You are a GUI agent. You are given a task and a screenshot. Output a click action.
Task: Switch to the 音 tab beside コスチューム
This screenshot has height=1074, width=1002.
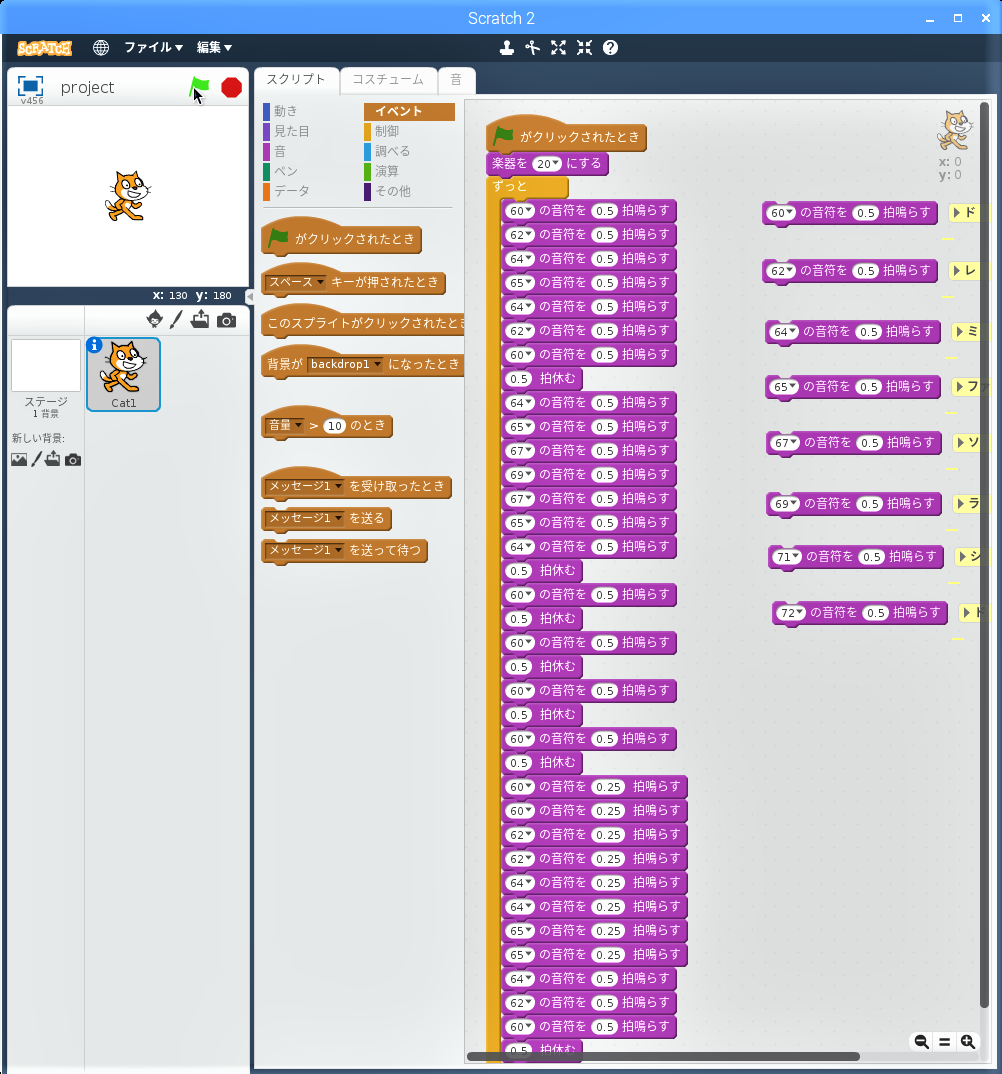point(456,79)
